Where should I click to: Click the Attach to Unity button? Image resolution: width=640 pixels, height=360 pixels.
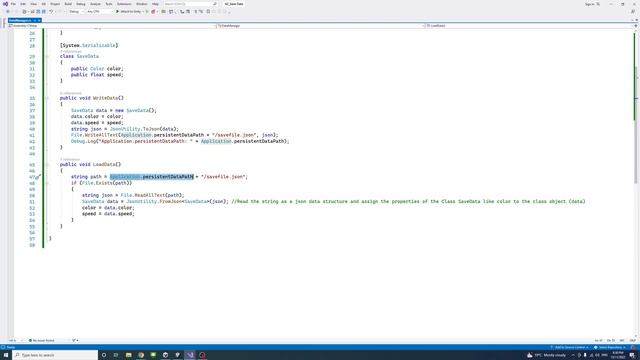[129, 11]
